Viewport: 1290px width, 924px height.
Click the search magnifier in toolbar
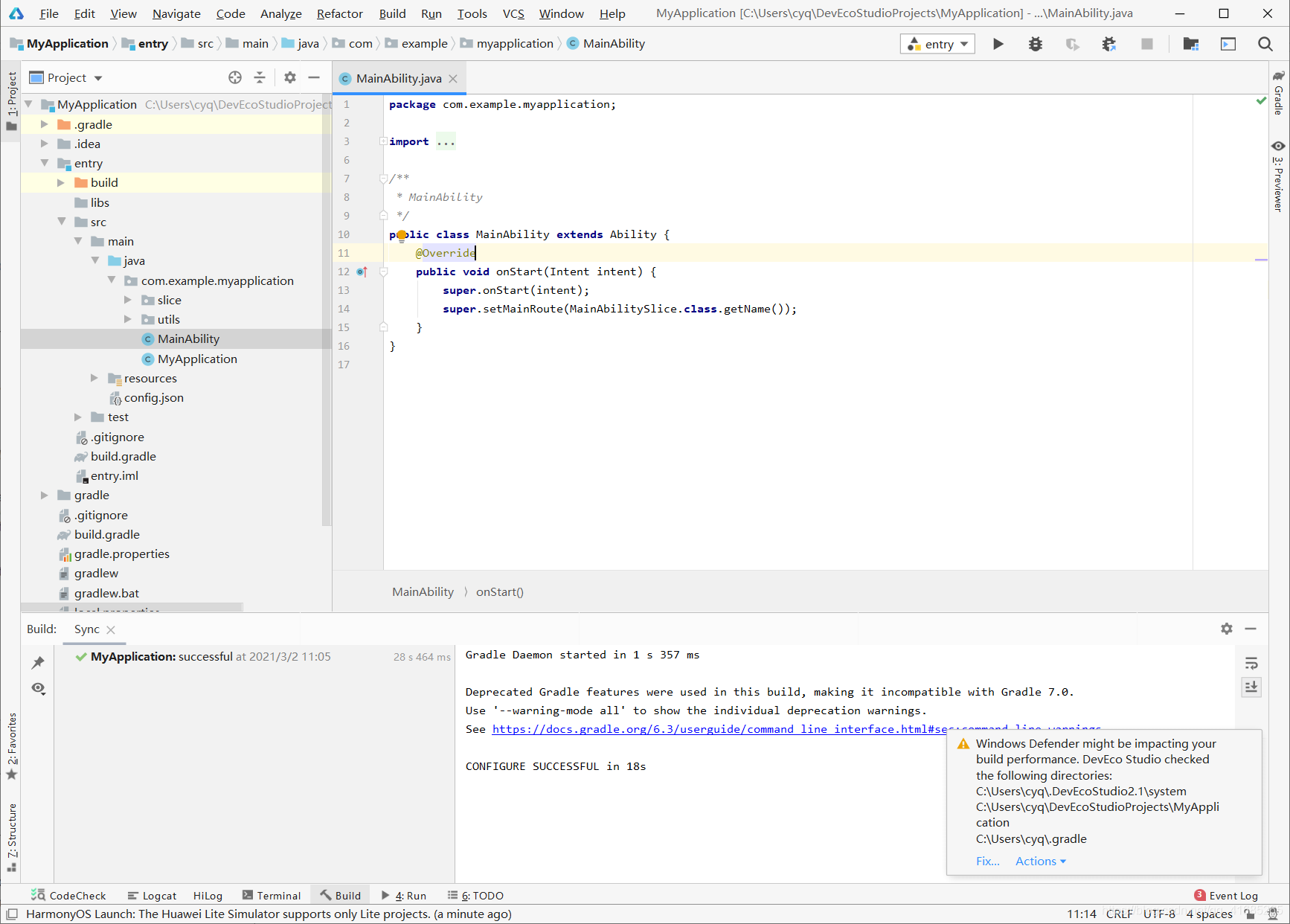1265,44
